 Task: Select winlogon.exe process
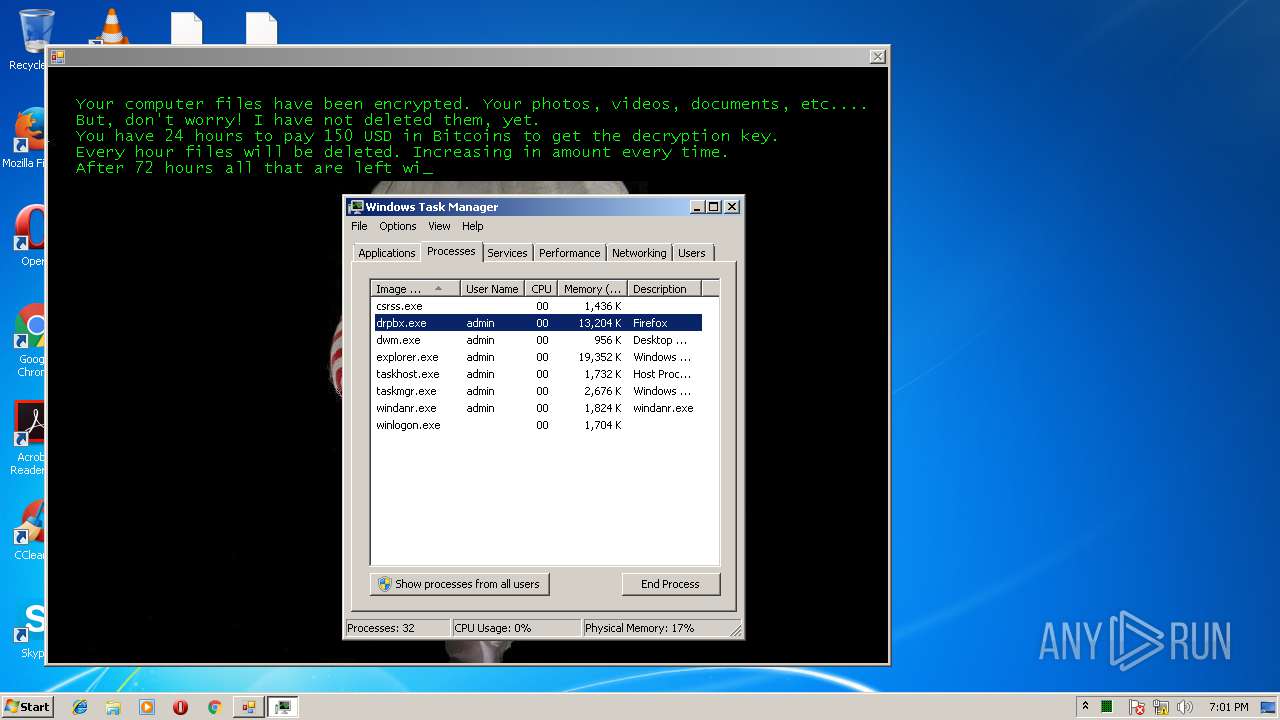click(x=537, y=425)
